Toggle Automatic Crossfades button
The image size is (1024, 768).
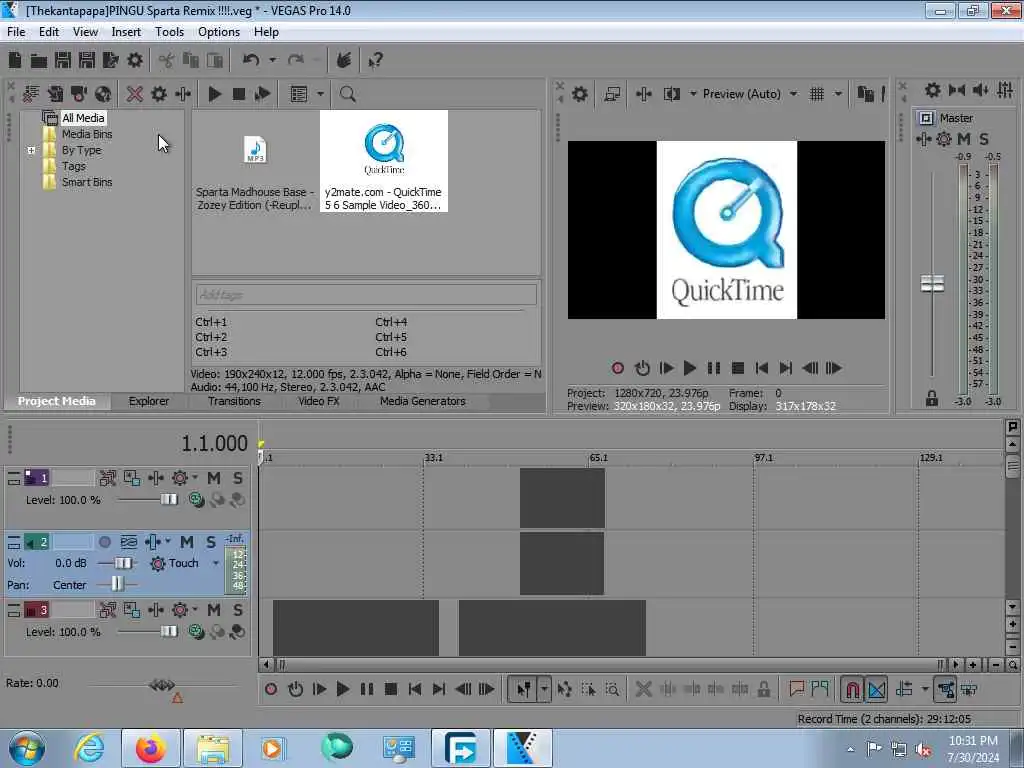coord(876,689)
